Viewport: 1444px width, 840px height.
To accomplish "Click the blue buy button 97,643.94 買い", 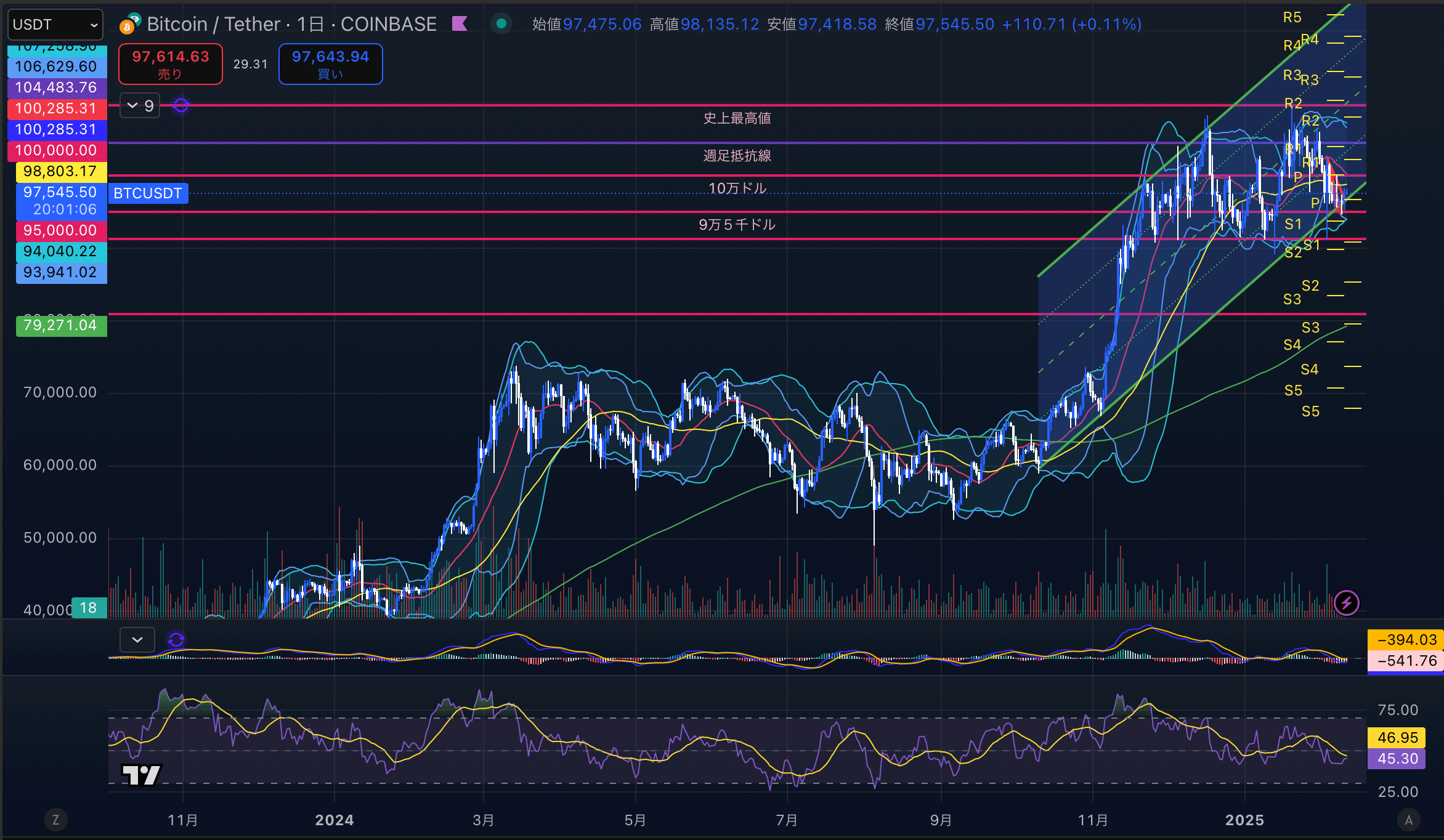I will click(x=331, y=64).
